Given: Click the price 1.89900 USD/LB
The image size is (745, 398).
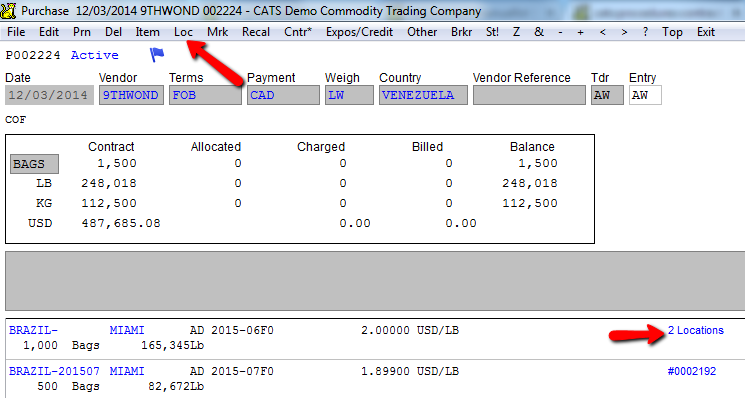Looking at the screenshot, I should pos(410,371).
